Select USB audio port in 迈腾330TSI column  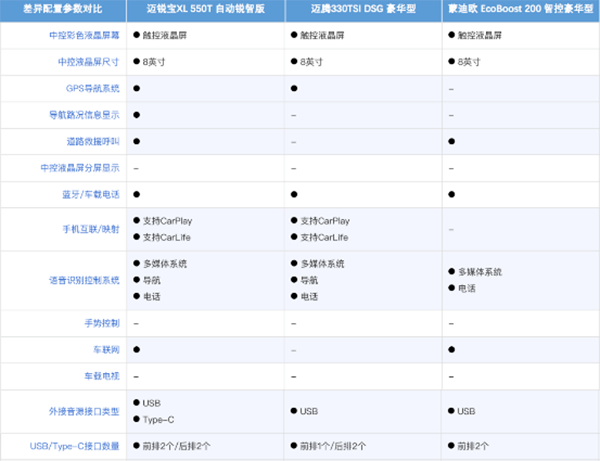pyautogui.click(x=309, y=411)
